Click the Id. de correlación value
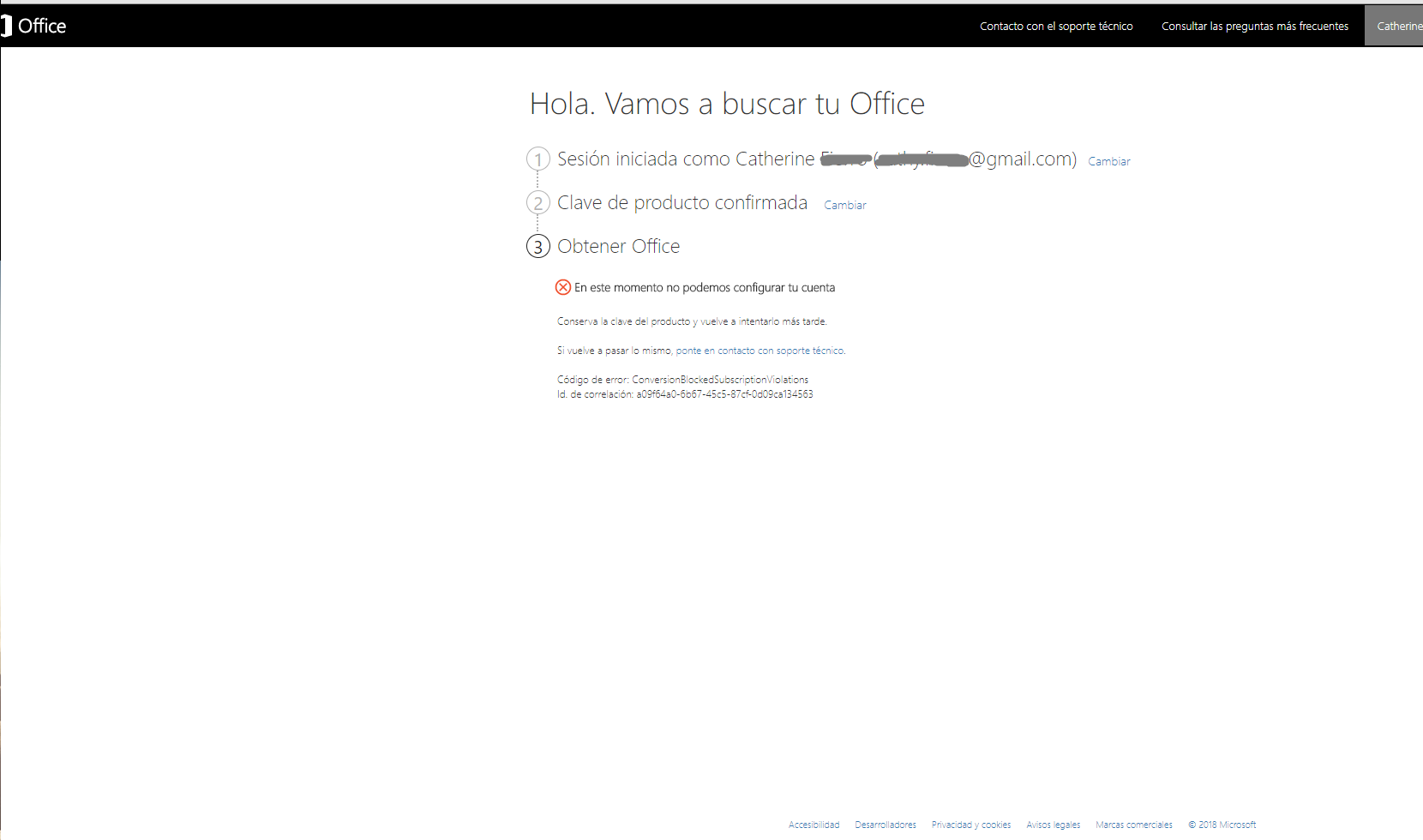1423x840 pixels. pos(724,394)
